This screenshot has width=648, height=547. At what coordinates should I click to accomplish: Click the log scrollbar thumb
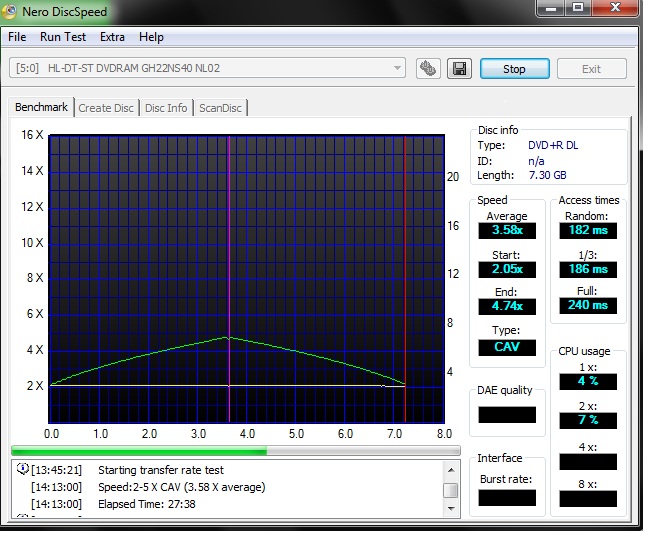[x=451, y=490]
